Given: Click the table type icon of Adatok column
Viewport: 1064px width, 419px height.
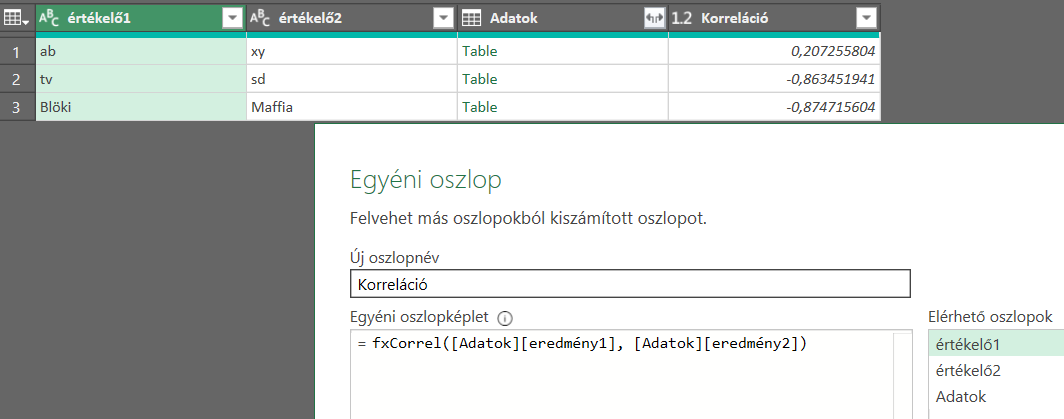Looking at the screenshot, I should pyautogui.click(x=472, y=19).
